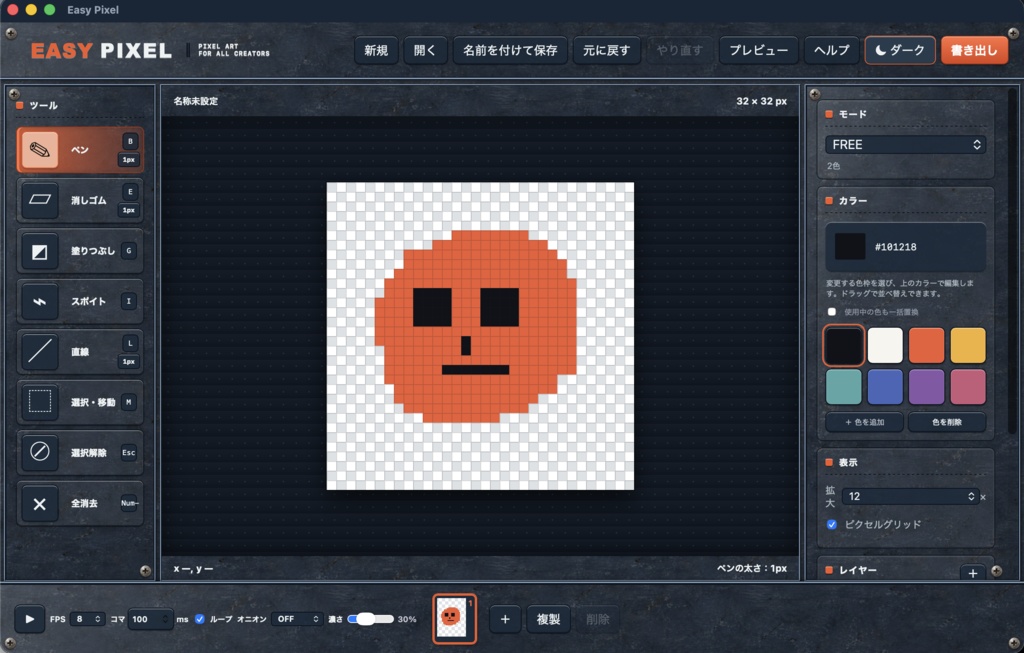
Task: Add a new layer with plus icon
Action: click(972, 573)
